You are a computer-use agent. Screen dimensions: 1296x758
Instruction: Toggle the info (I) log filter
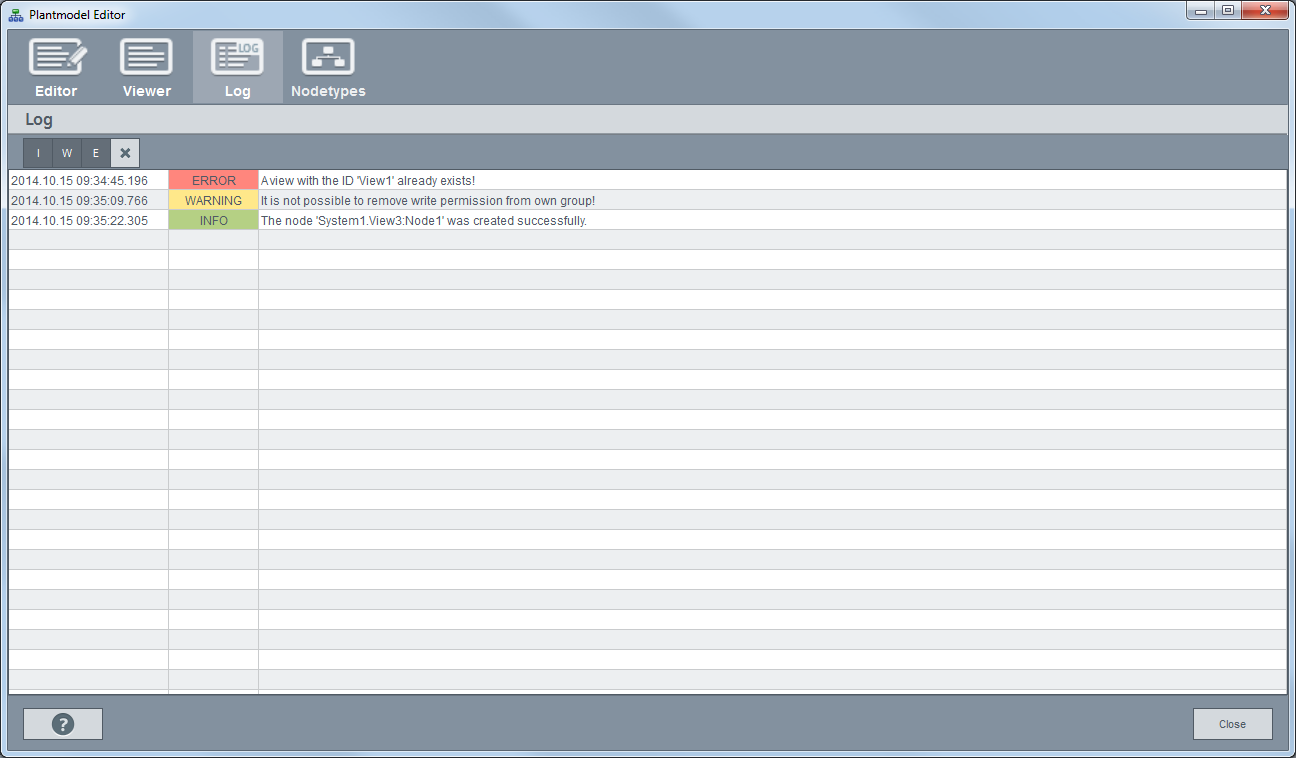(x=38, y=153)
